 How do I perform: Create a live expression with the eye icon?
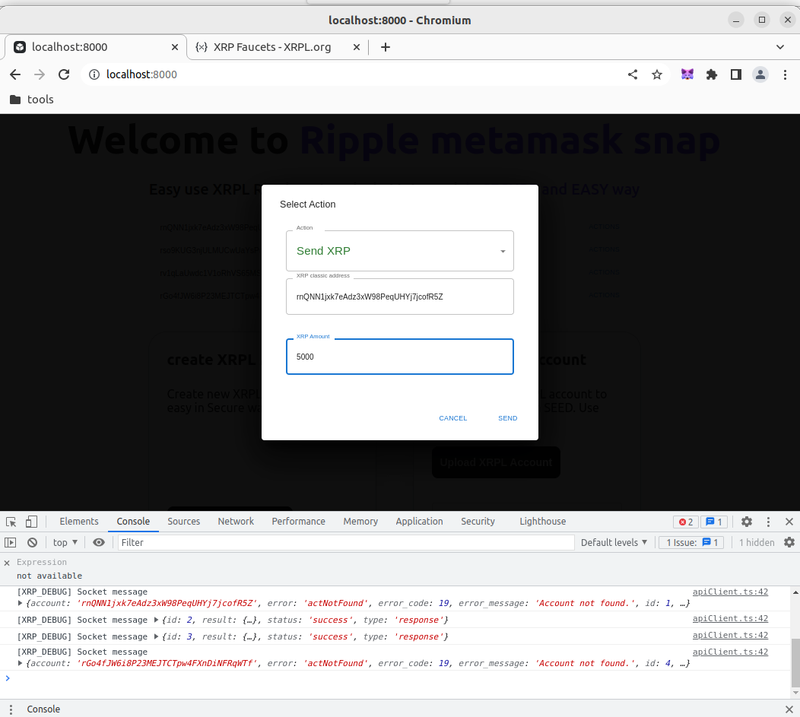point(98,542)
